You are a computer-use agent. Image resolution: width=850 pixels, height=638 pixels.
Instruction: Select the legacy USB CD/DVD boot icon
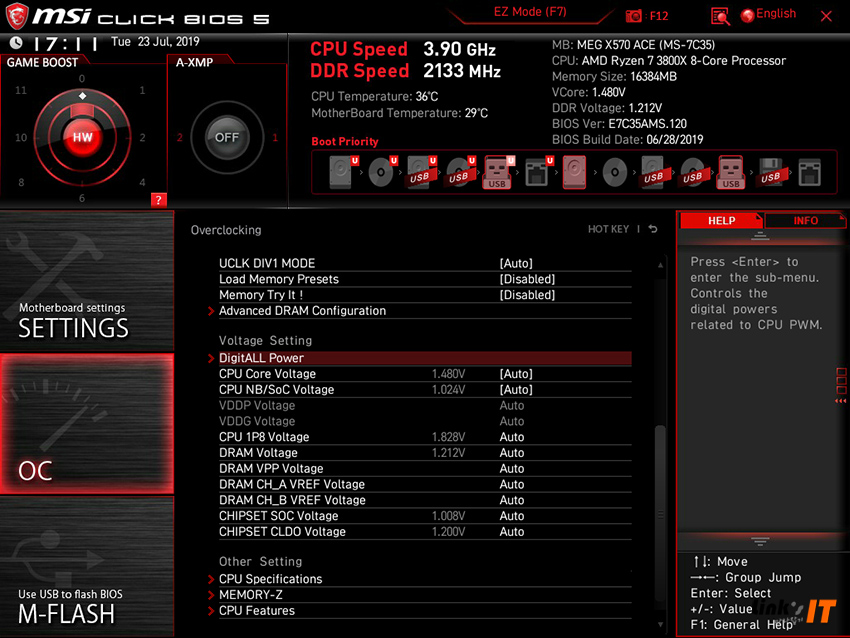(x=692, y=172)
